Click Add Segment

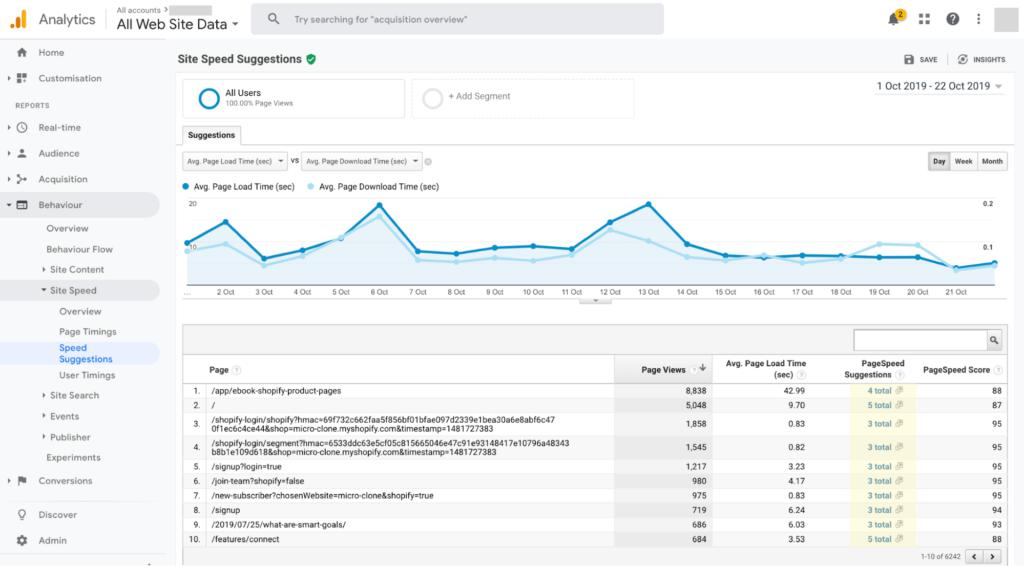479,97
